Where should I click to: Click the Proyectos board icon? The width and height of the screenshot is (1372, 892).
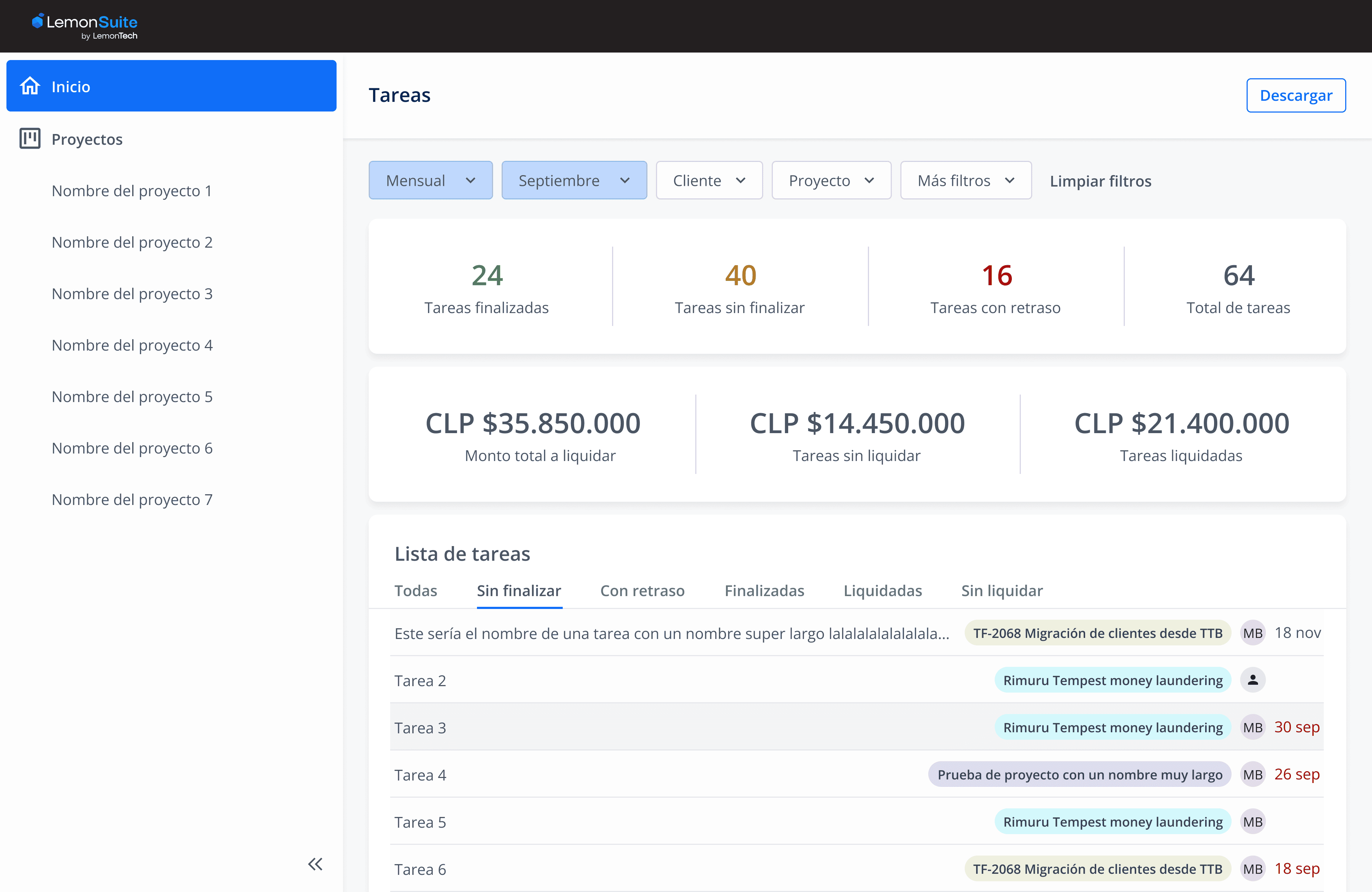(x=30, y=139)
